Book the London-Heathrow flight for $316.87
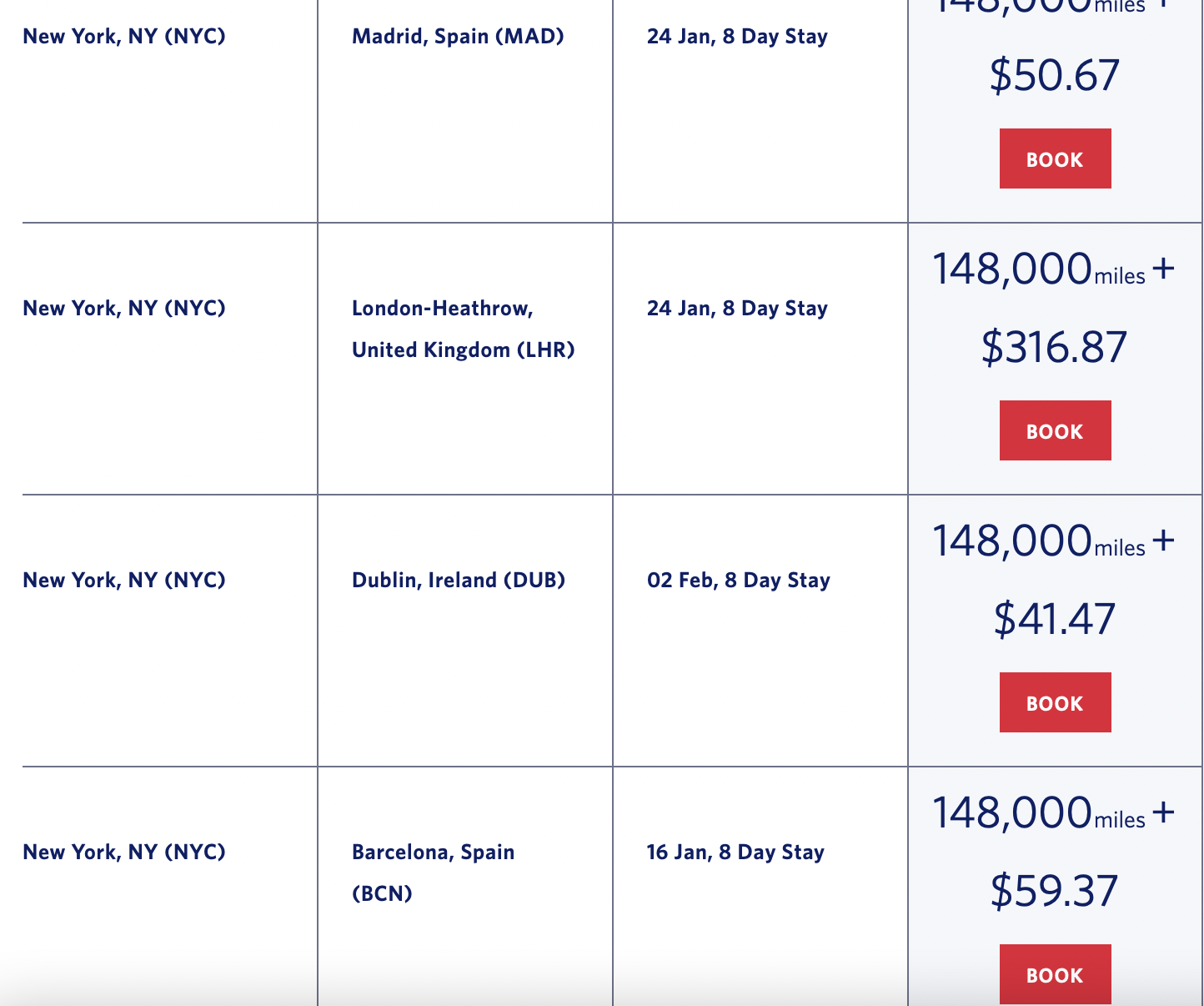This screenshot has width=1204, height=1006. [1055, 430]
